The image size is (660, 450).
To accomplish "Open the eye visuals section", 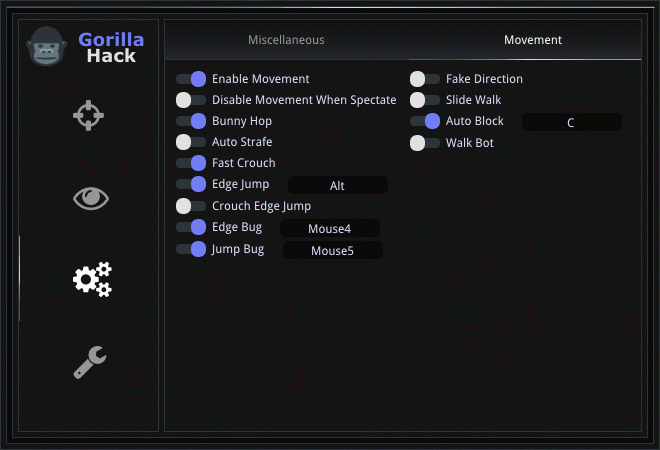I will pos(90,197).
